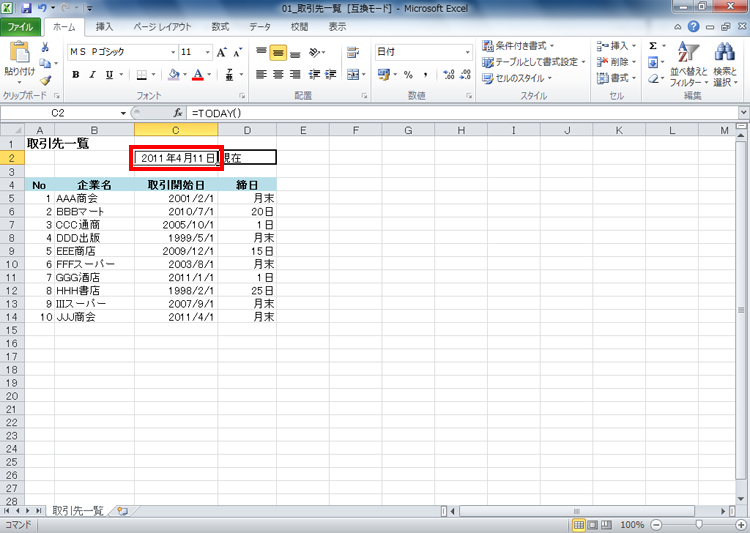750x533 pixels.
Task: Click the top align icon
Action: click(x=261, y=53)
